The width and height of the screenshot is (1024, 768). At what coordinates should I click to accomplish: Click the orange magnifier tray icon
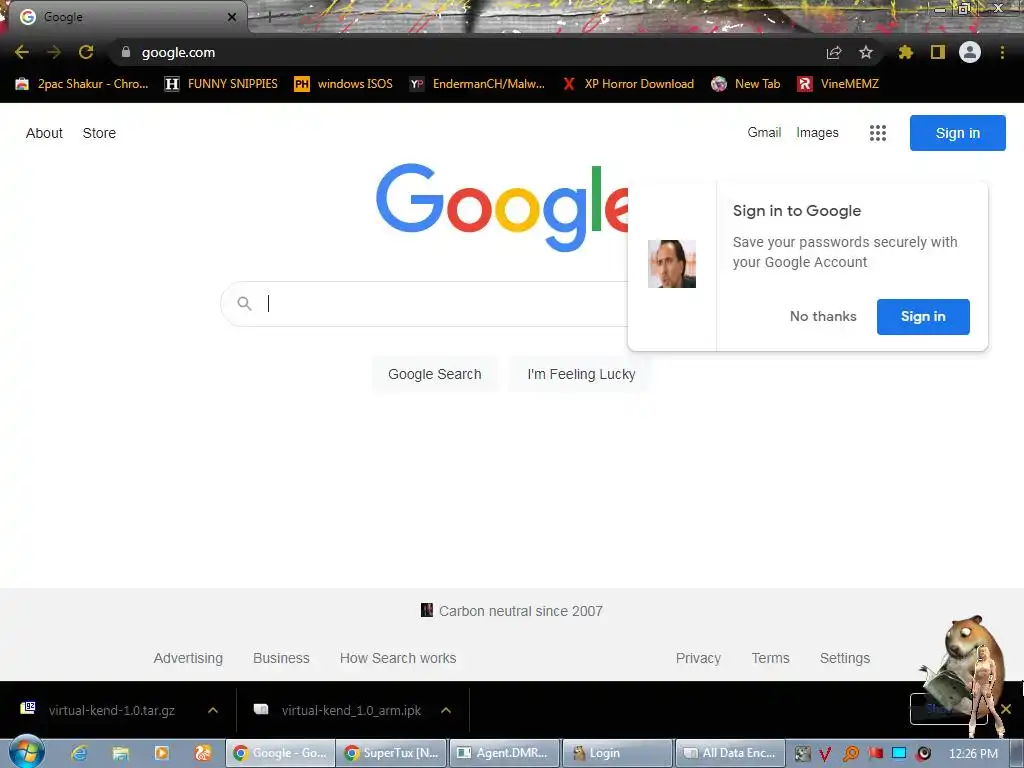(850, 754)
